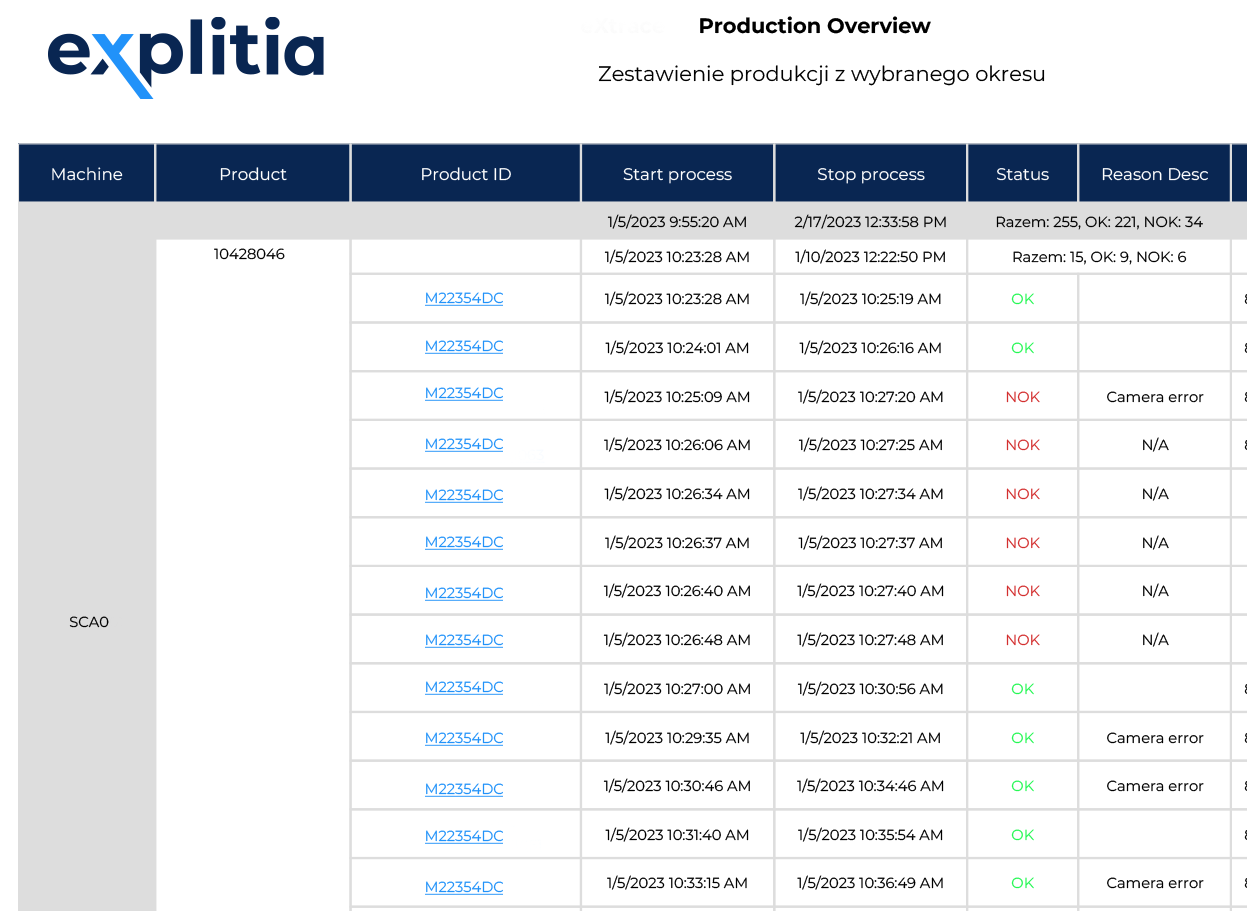
Task: Click OK status for 10:27:00 AM row
Action: pos(1022,689)
